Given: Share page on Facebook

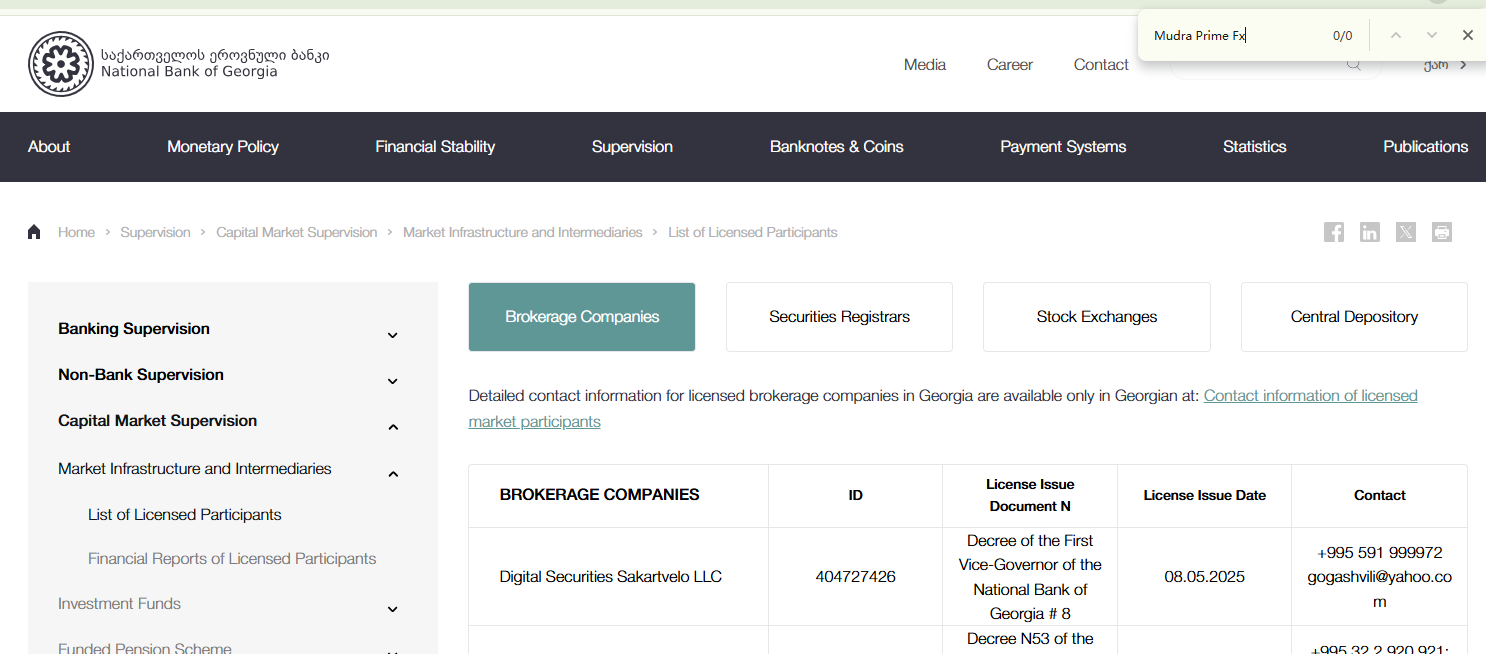Looking at the screenshot, I should click(1334, 232).
